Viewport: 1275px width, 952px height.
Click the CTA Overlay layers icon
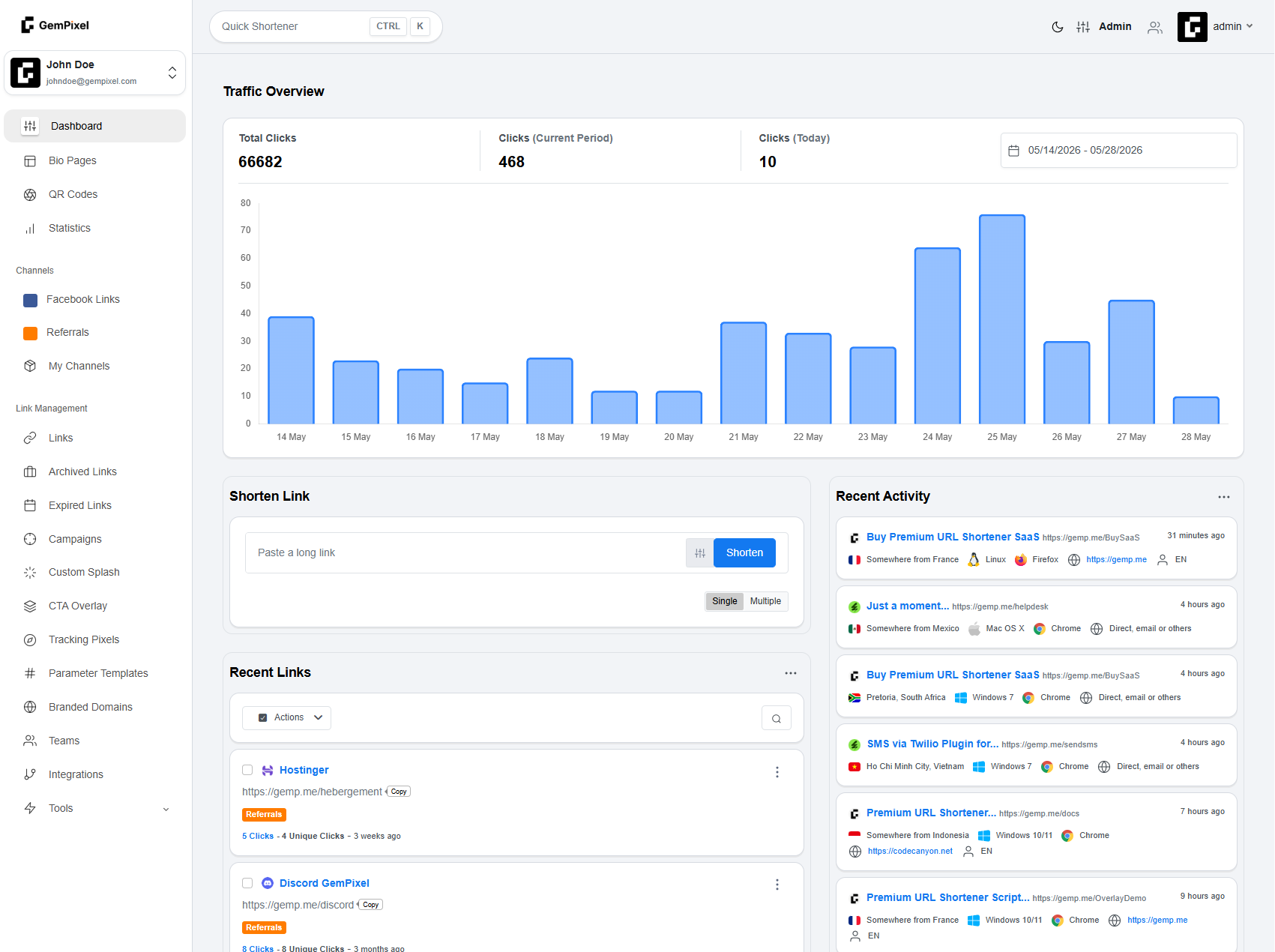tap(30, 606)
